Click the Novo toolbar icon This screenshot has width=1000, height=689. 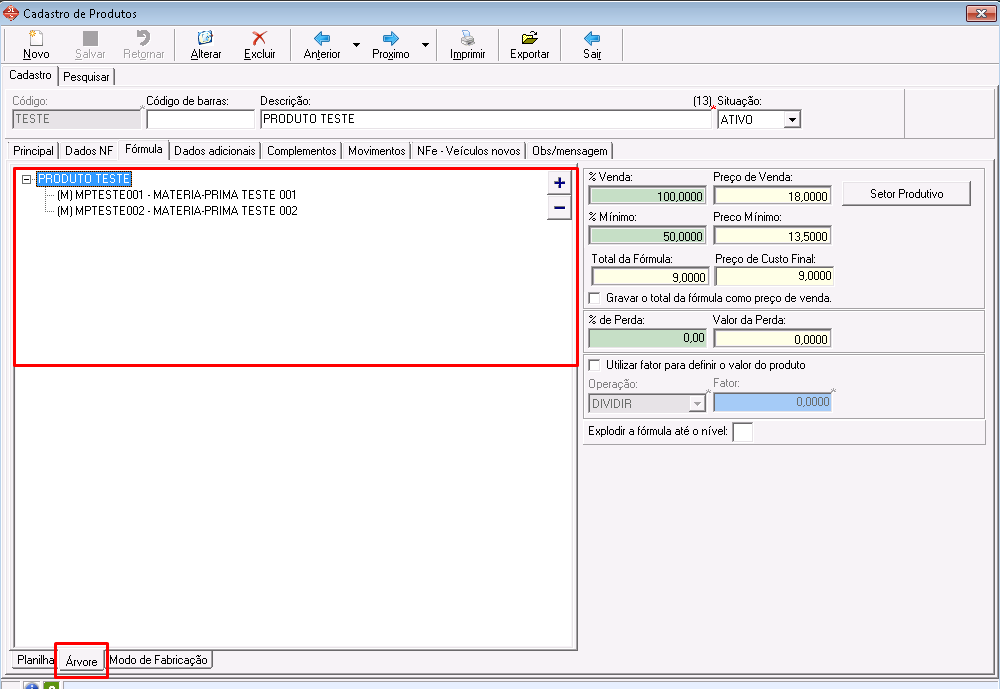[36, 38]
